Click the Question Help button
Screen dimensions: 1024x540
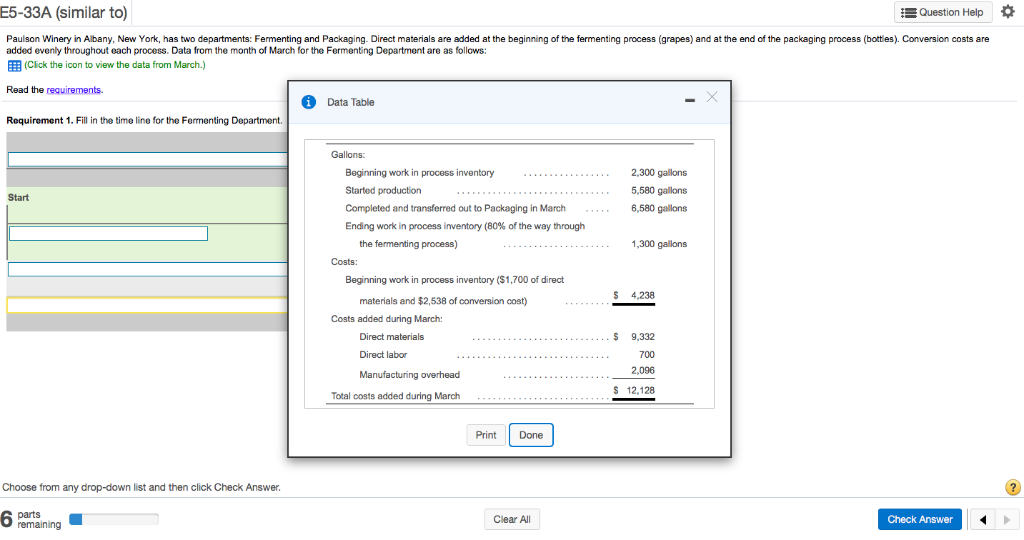coord(943,12)
